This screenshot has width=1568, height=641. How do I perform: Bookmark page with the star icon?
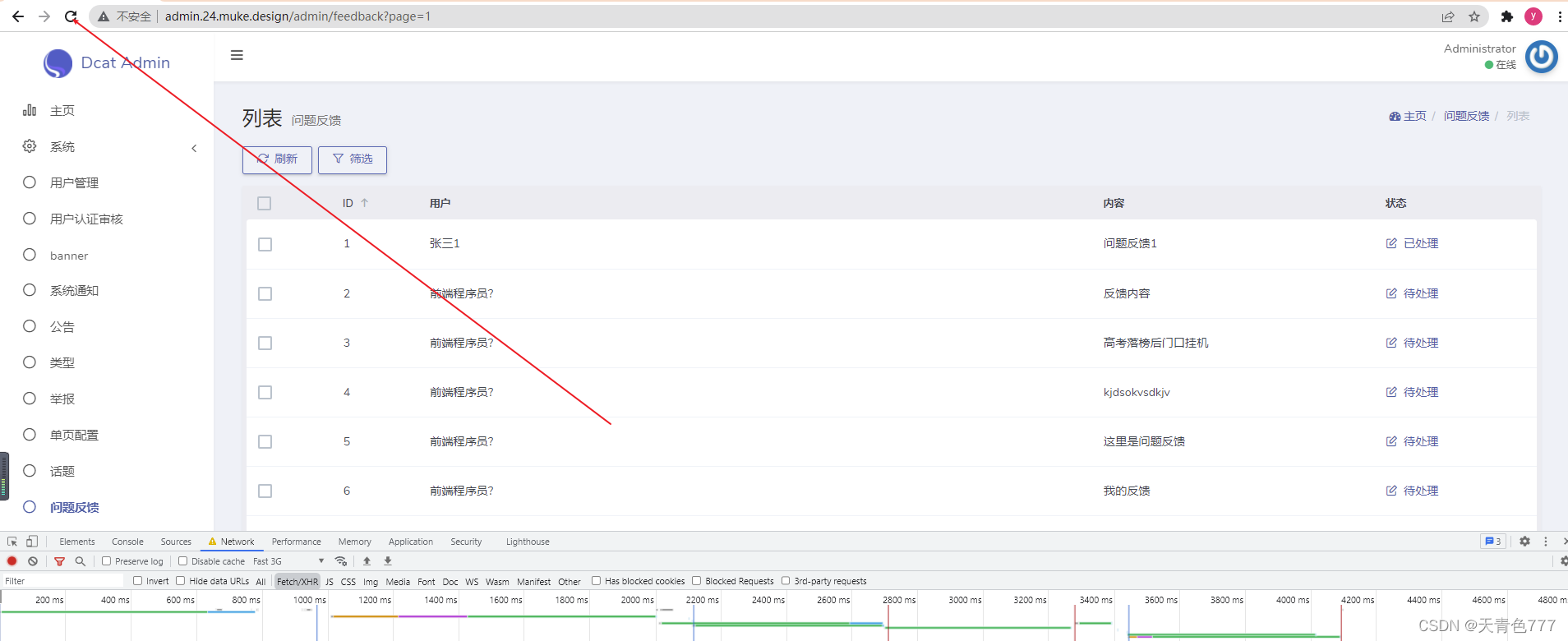pos(1474,16)
